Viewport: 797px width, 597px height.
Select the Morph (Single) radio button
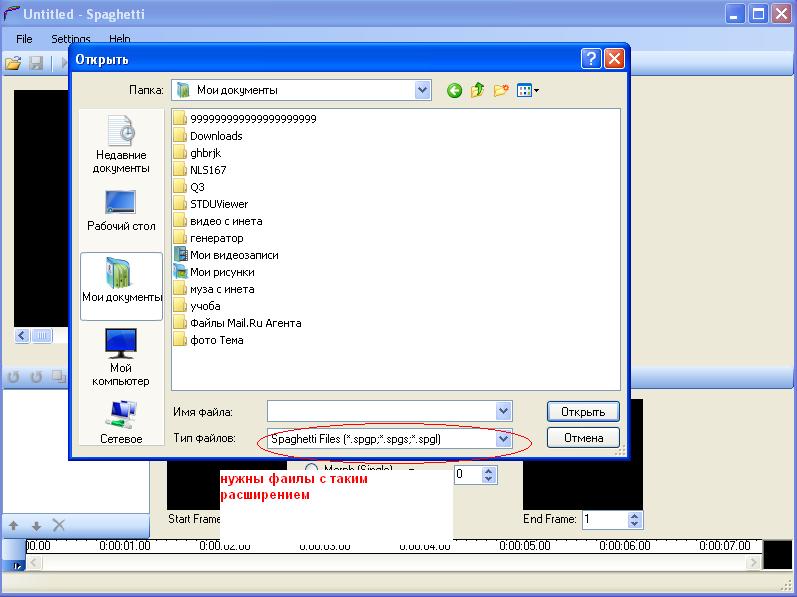pos(310,469)
